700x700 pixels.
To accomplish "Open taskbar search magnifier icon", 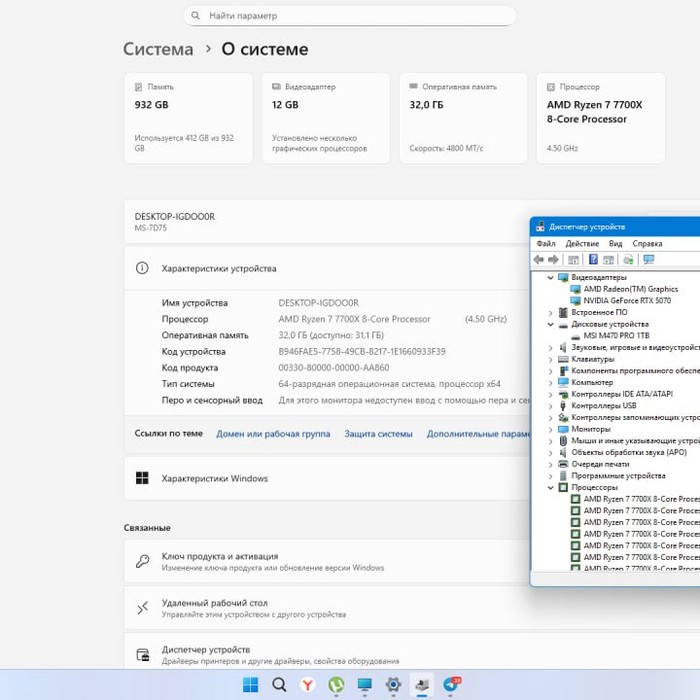I will tap(279, 684).
